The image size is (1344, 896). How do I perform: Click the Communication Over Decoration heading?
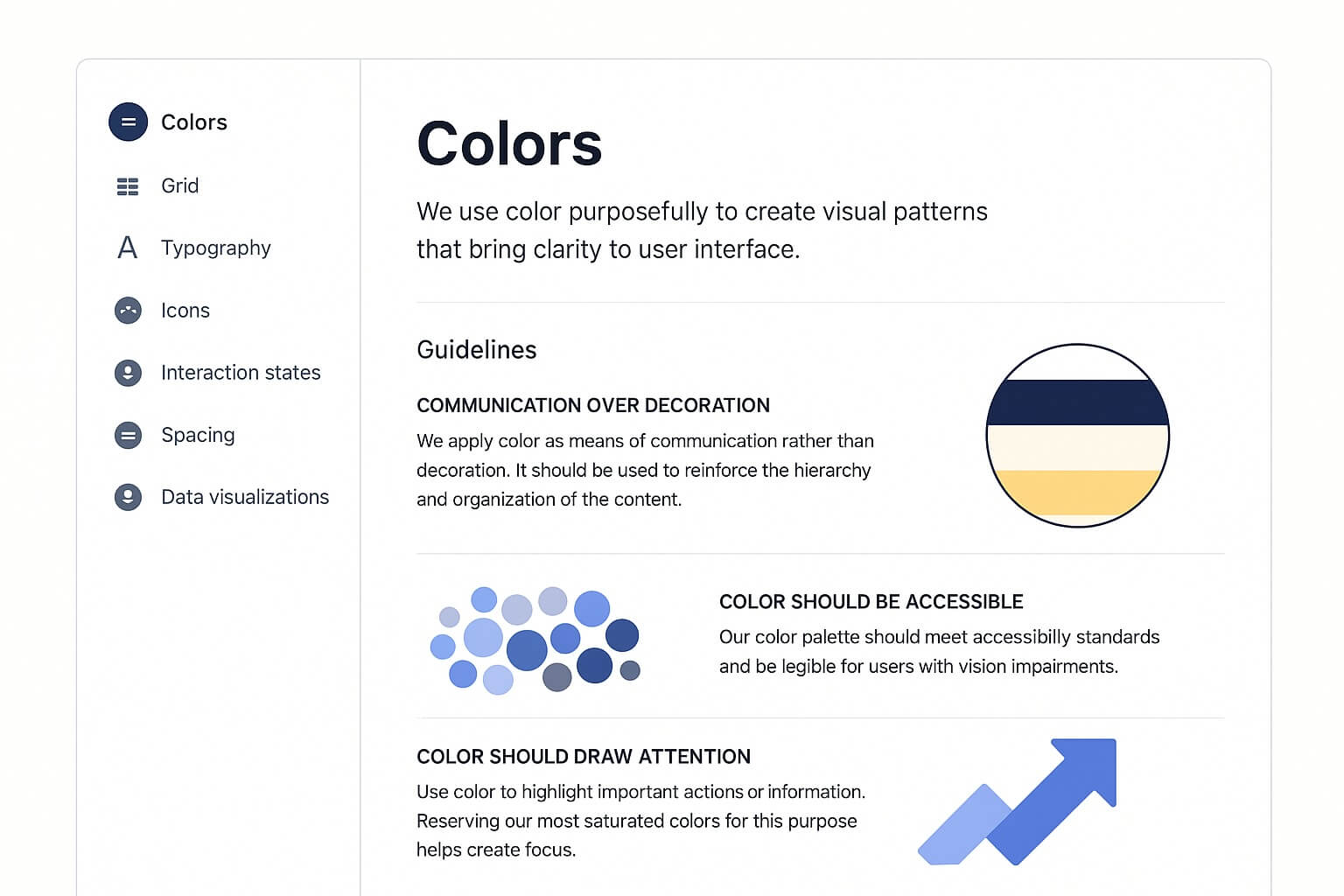593,405
